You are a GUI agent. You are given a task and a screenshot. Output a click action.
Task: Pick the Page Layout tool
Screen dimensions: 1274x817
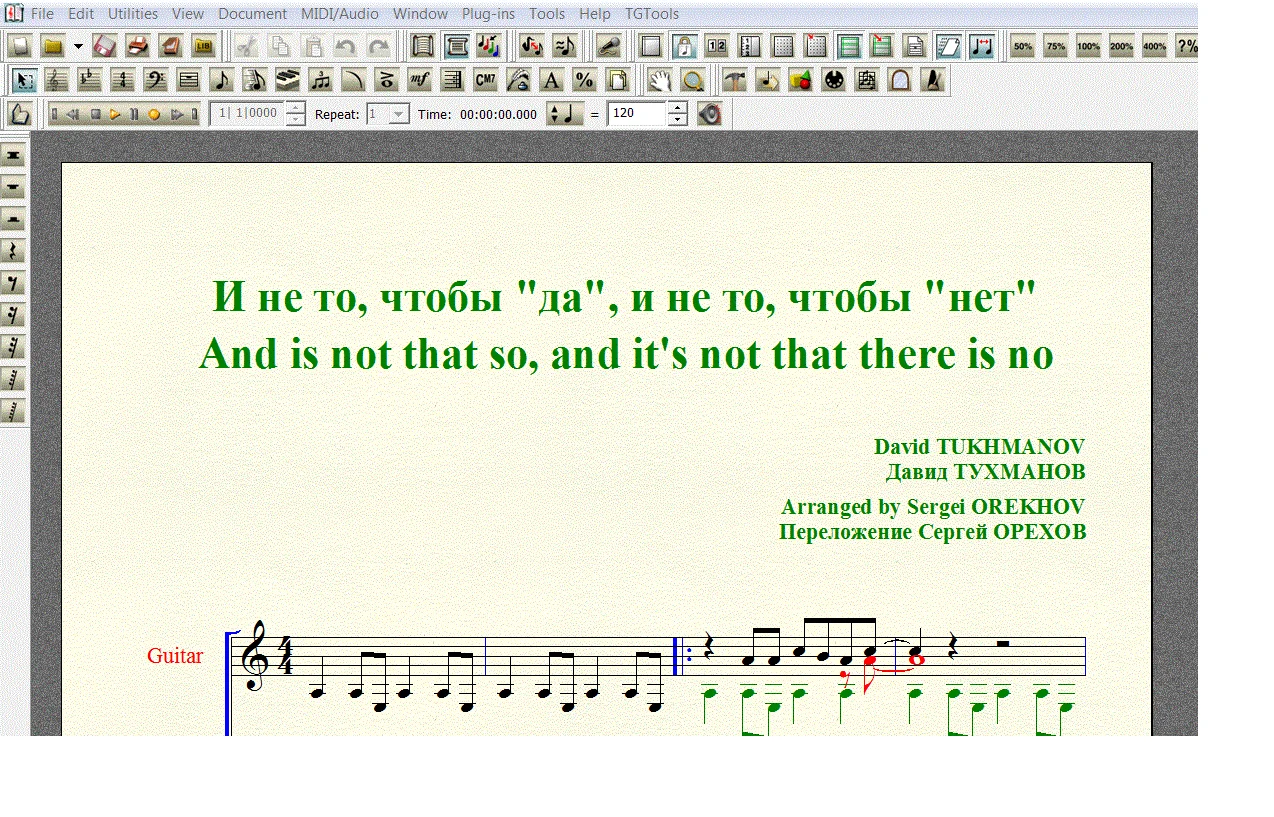tap(617, 80)
